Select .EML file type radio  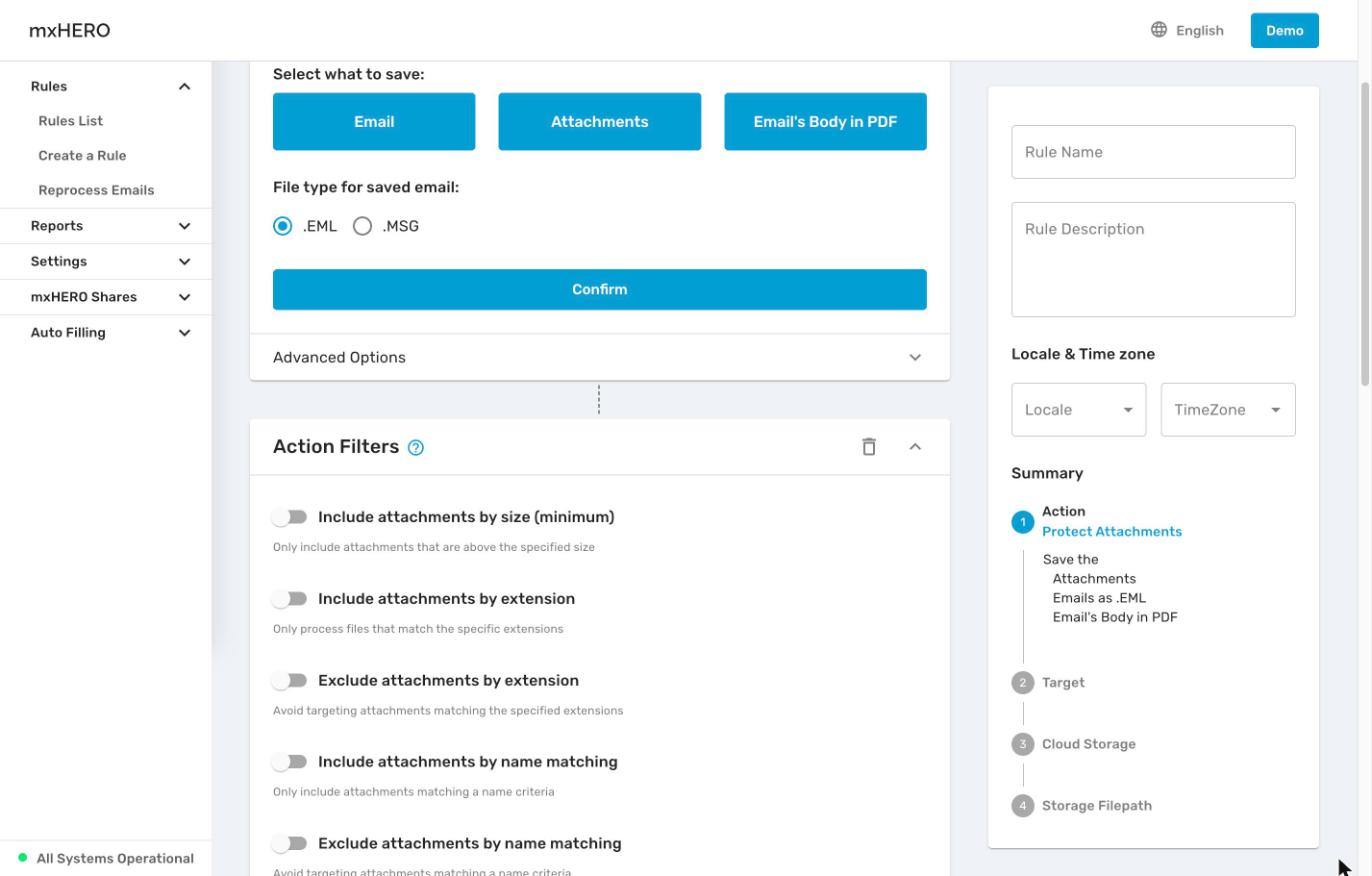click(x=283, y=226)
